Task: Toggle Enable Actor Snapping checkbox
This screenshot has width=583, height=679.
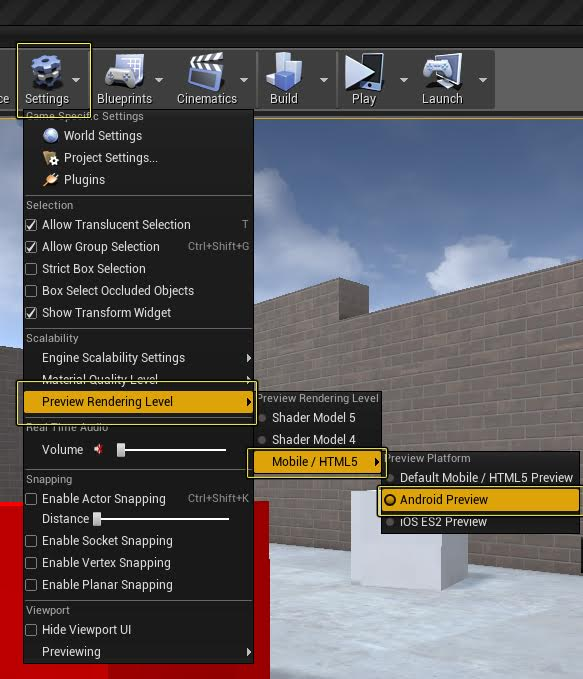Action: coord(31,499)
